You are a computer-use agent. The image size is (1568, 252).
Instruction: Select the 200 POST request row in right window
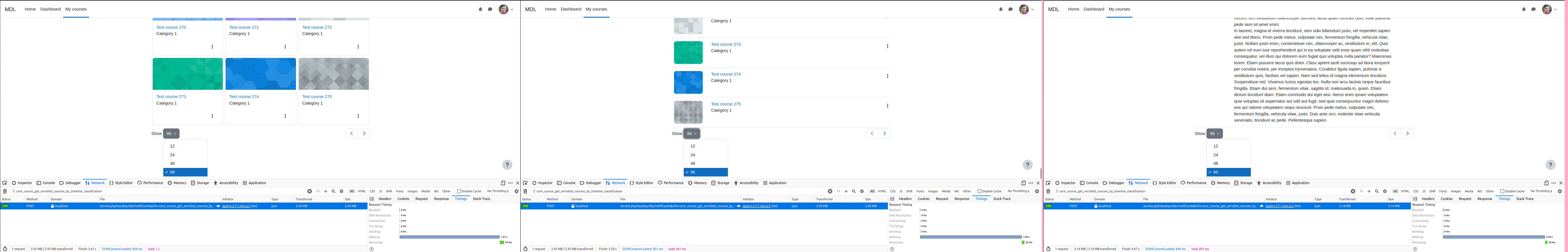1227,206
